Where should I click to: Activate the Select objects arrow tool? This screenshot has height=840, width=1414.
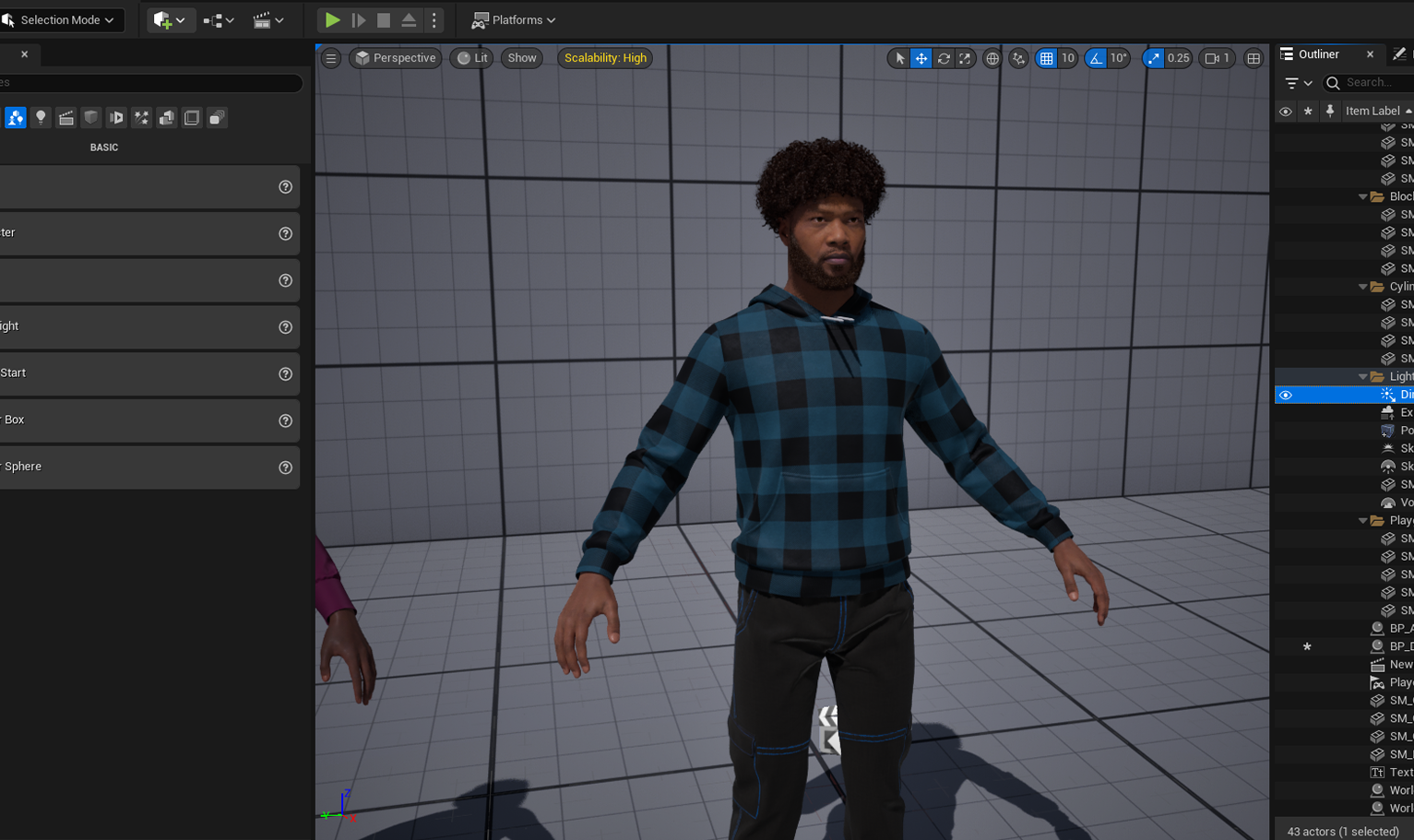point(899,58)
